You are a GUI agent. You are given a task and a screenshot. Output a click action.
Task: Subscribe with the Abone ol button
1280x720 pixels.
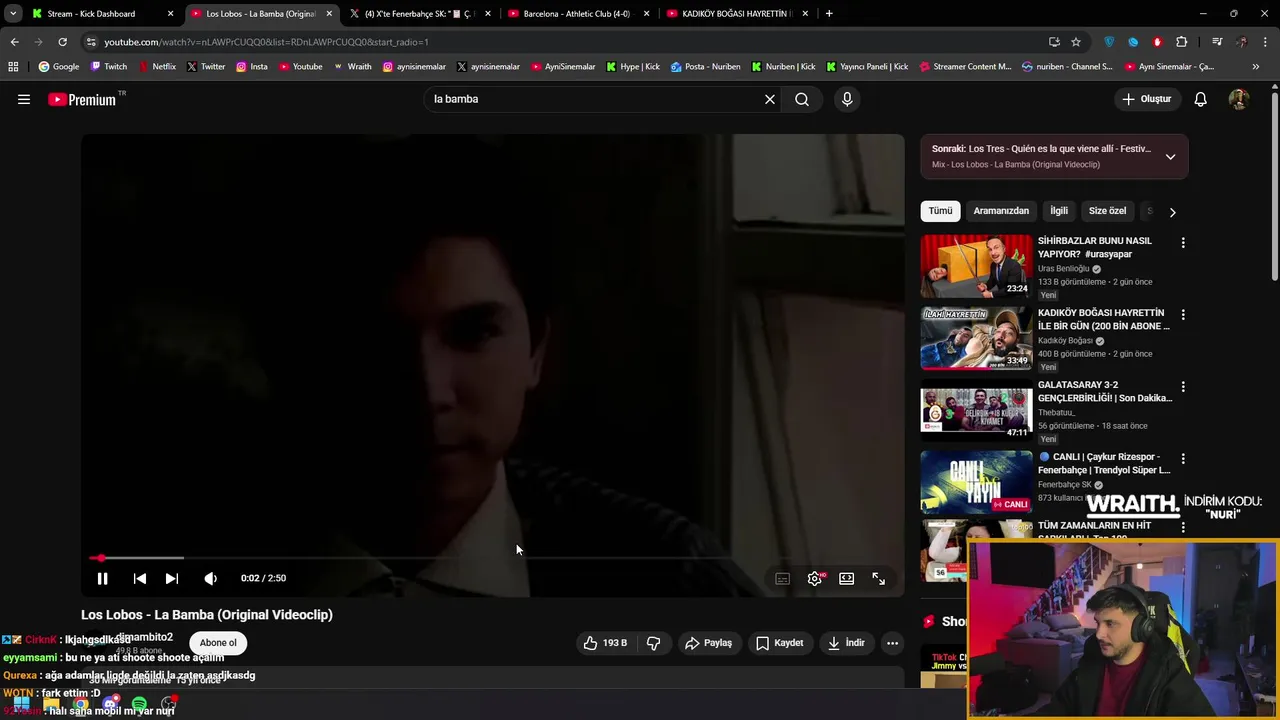click(218, 643)
